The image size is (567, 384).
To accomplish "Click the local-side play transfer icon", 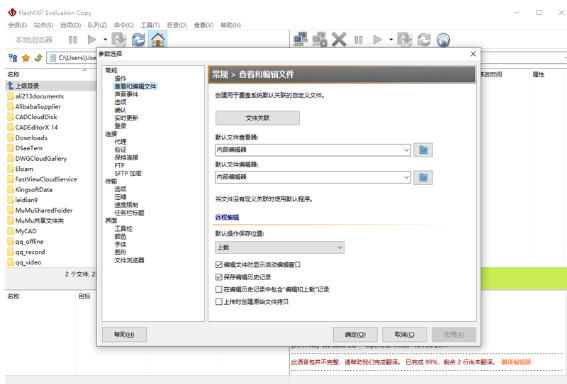I will pos(92,39).
